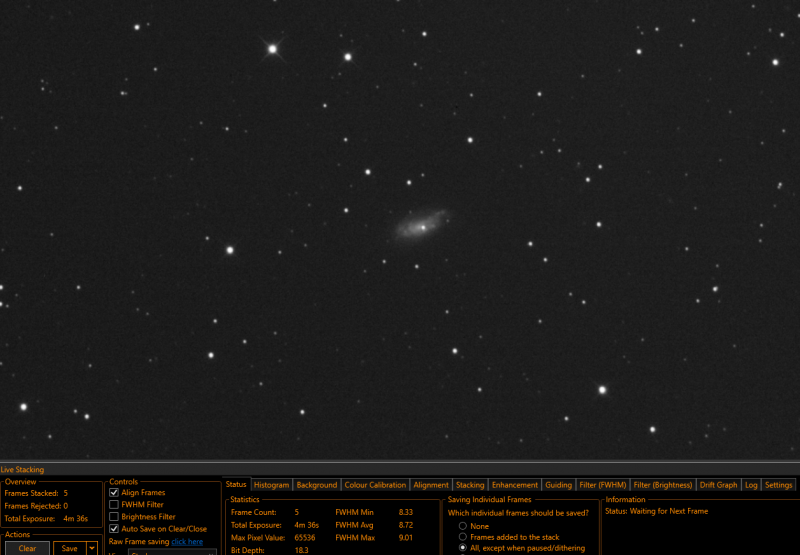
Task: Click the FWHM Avg value 8.72
Action: (406, 525)
